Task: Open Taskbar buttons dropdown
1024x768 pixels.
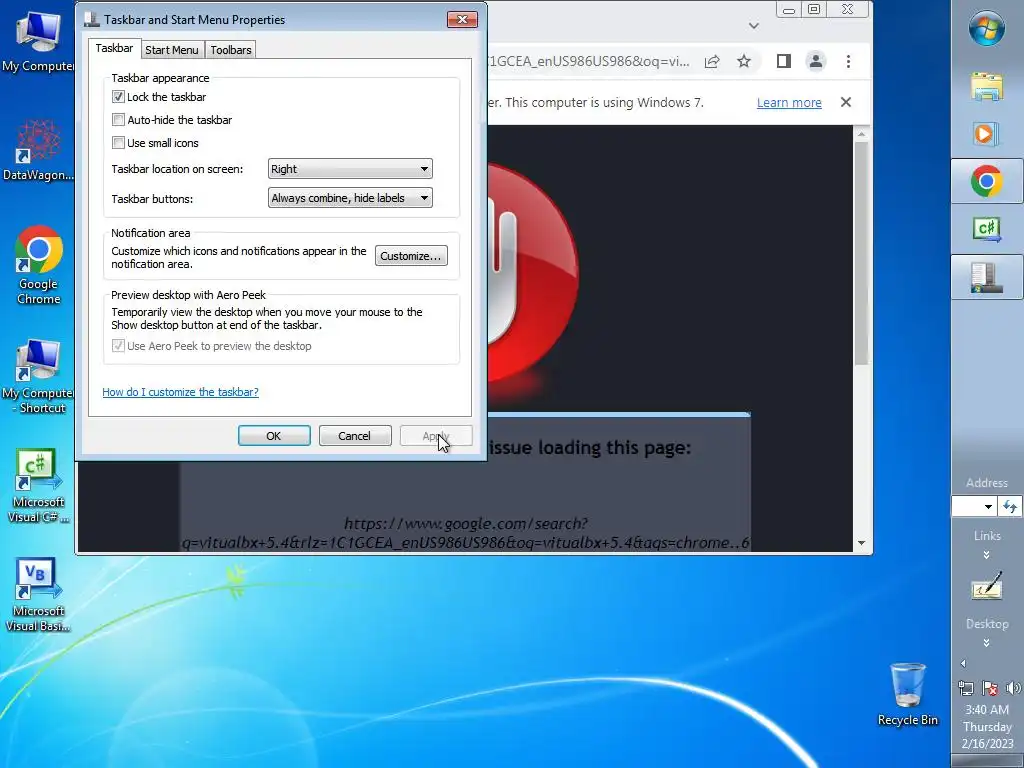Action: coord(350,198)
